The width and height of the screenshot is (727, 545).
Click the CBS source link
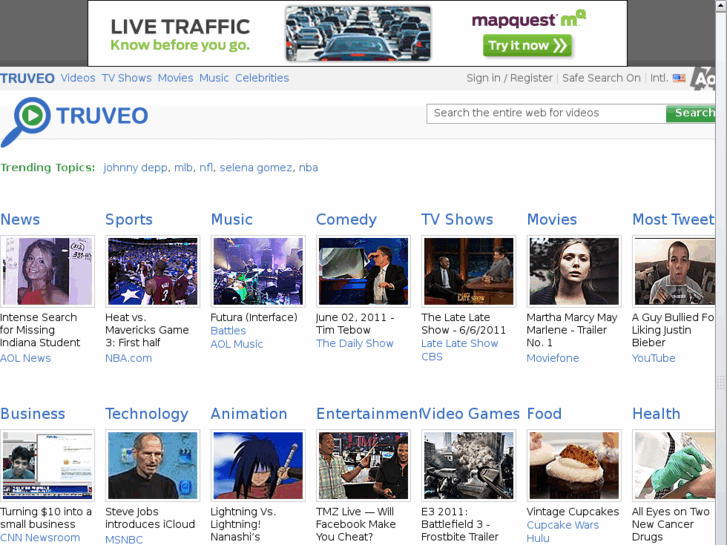pyautogui.click(x=432, y=357)
